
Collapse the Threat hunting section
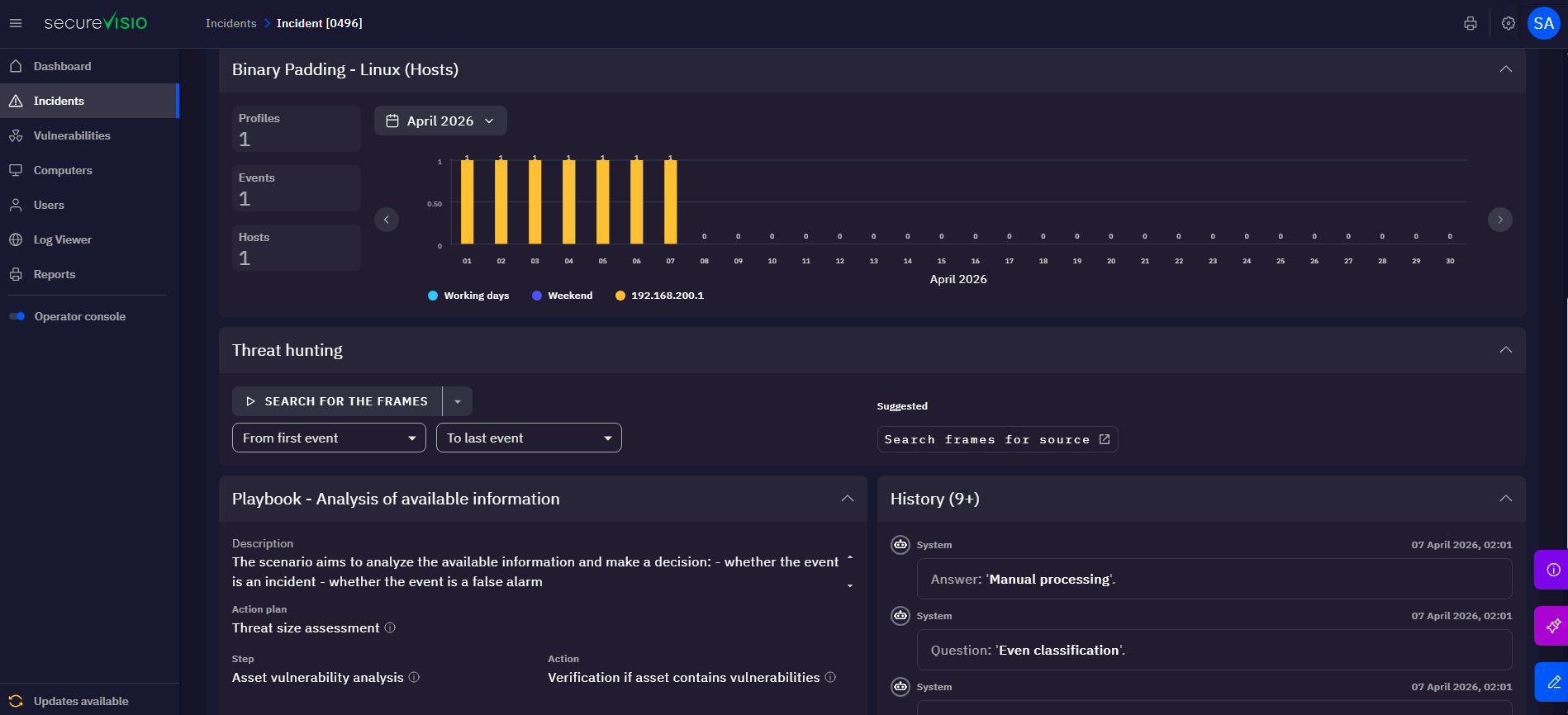1505,350
